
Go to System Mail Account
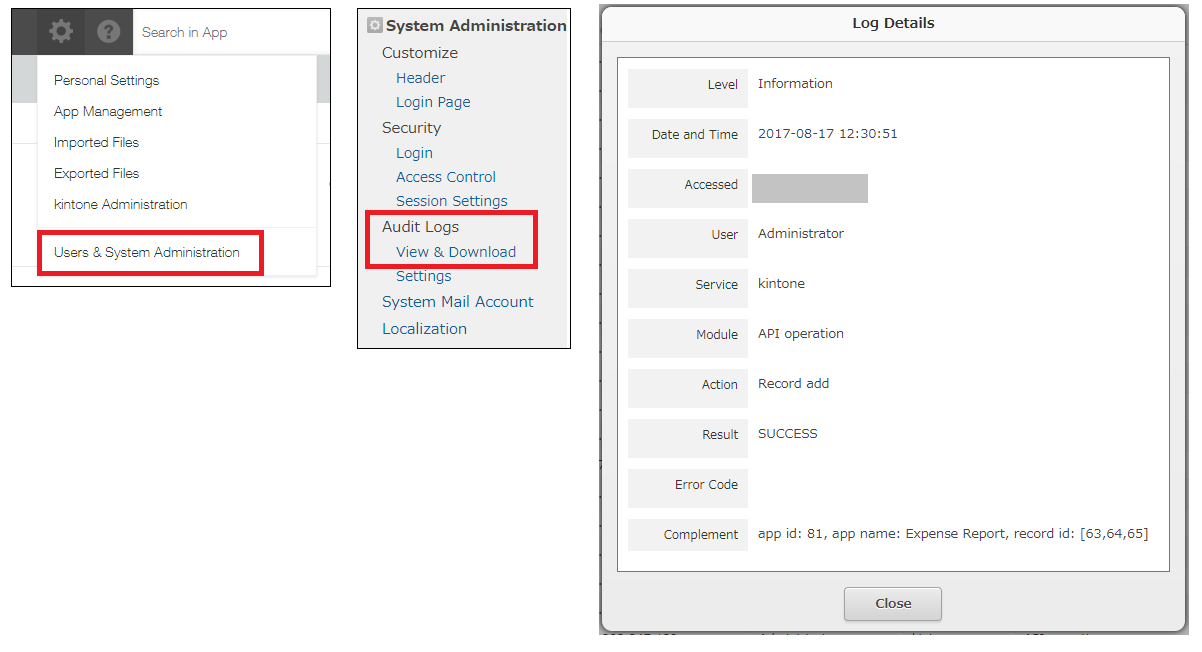457,302
